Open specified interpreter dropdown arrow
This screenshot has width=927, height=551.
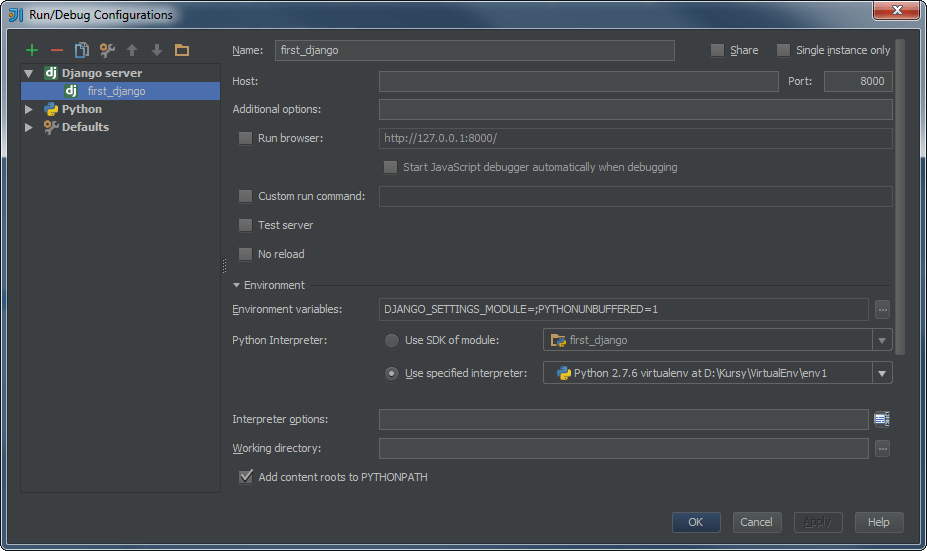[881, 374]
